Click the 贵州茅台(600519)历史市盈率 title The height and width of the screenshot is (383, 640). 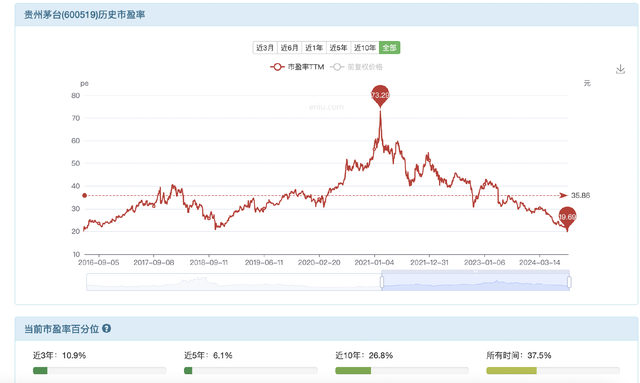[x=84, y=15]
